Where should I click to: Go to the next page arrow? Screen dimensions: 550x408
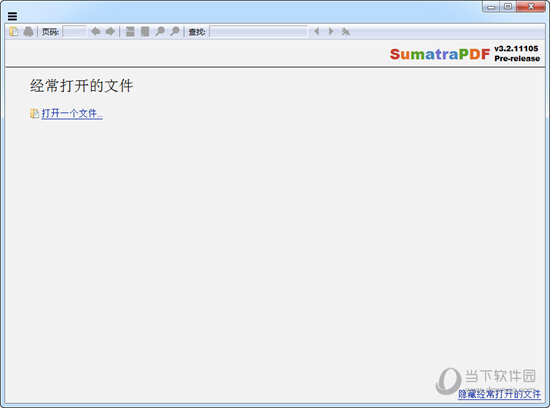110,32
